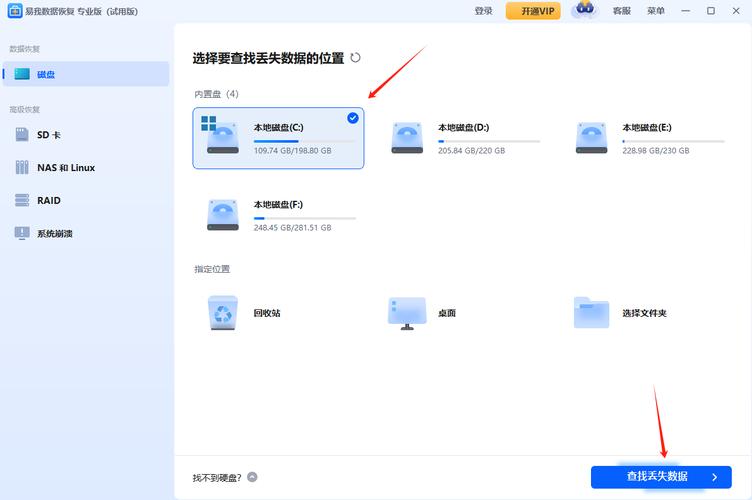Click the 回收站 label
Viewport: 752px width, 500px height.
click(x=267, y=313)
